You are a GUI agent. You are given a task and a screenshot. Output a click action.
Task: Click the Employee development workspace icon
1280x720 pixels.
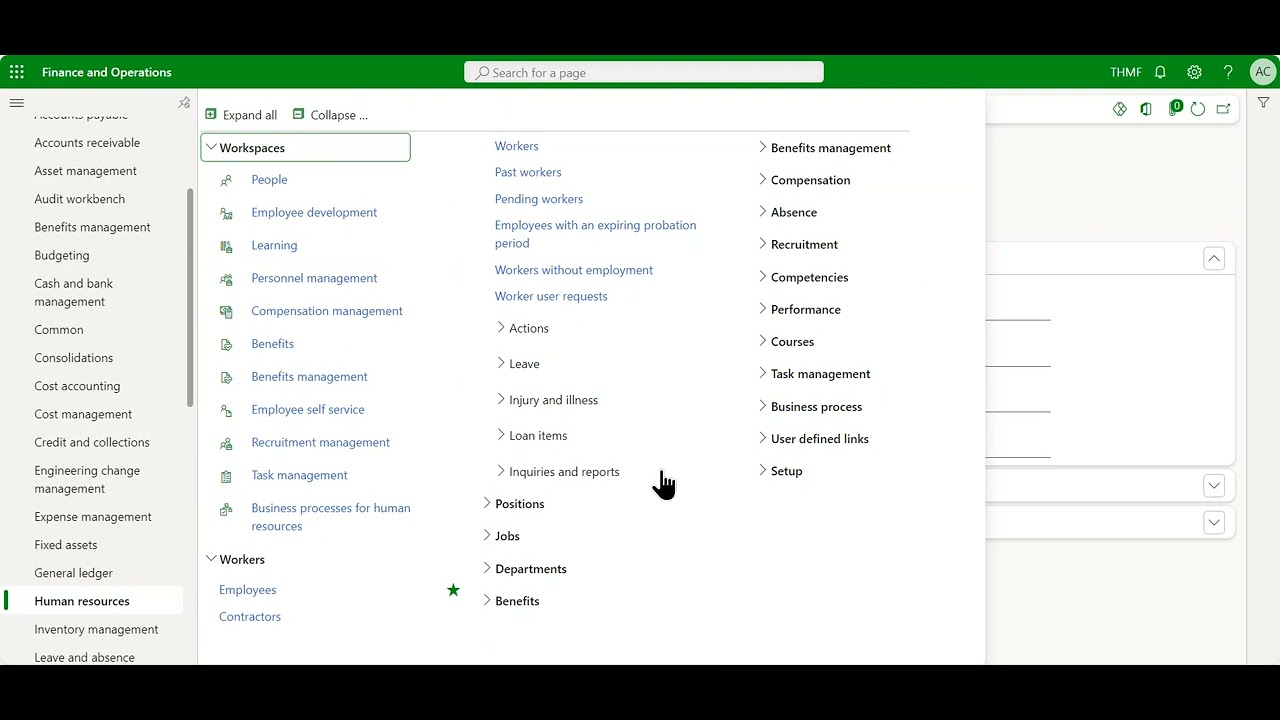click(x=226, y=213)
